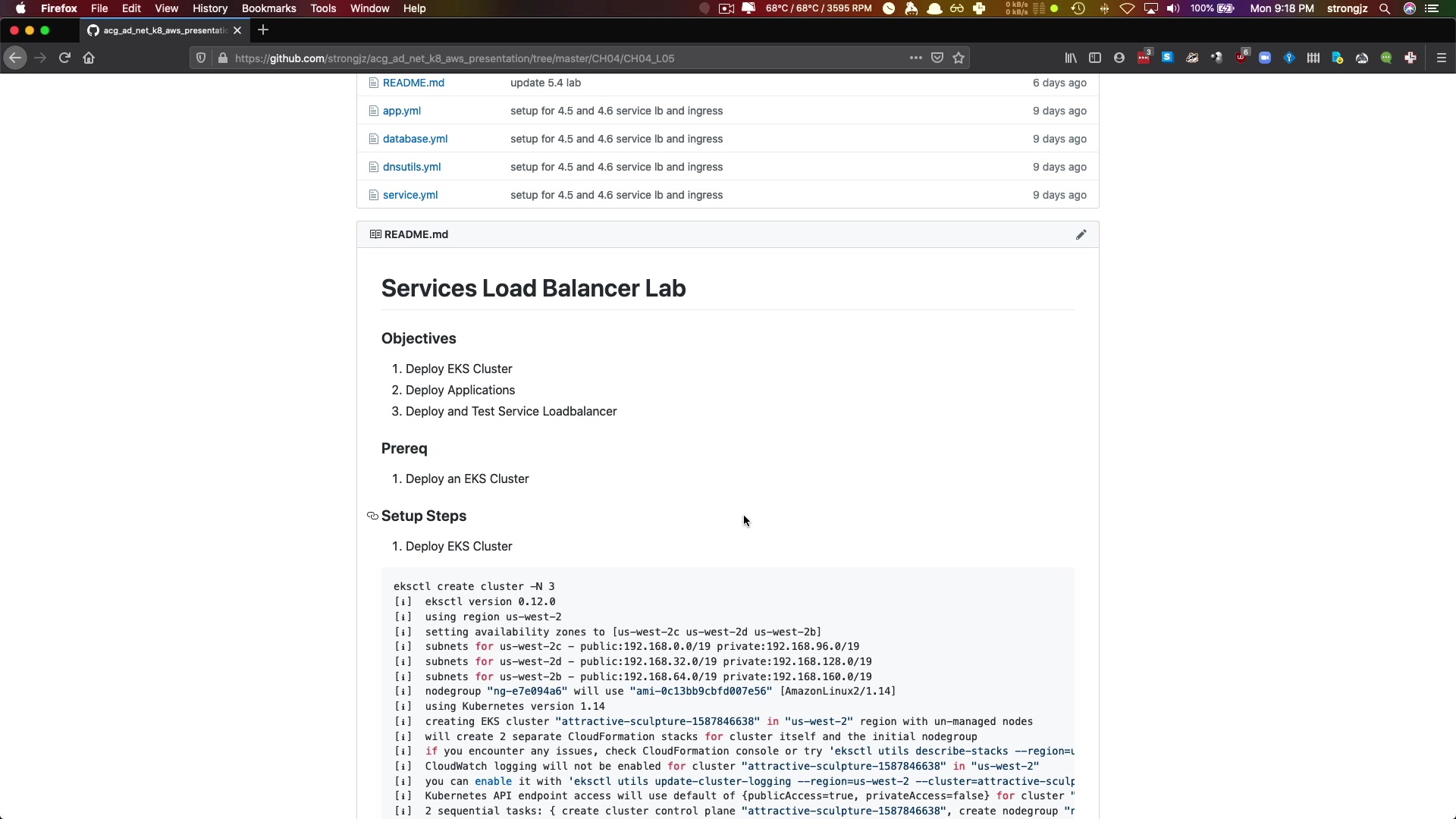The image size is (1456, 819).
Task: Save page to Pocket
Action: (x=937, y=58)
